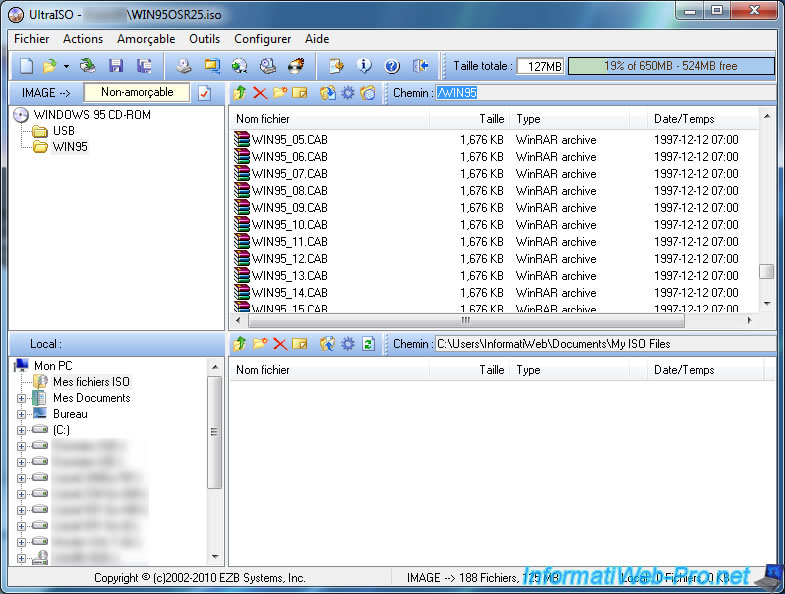Click Rename icon in Local pane

click(300, 344)
